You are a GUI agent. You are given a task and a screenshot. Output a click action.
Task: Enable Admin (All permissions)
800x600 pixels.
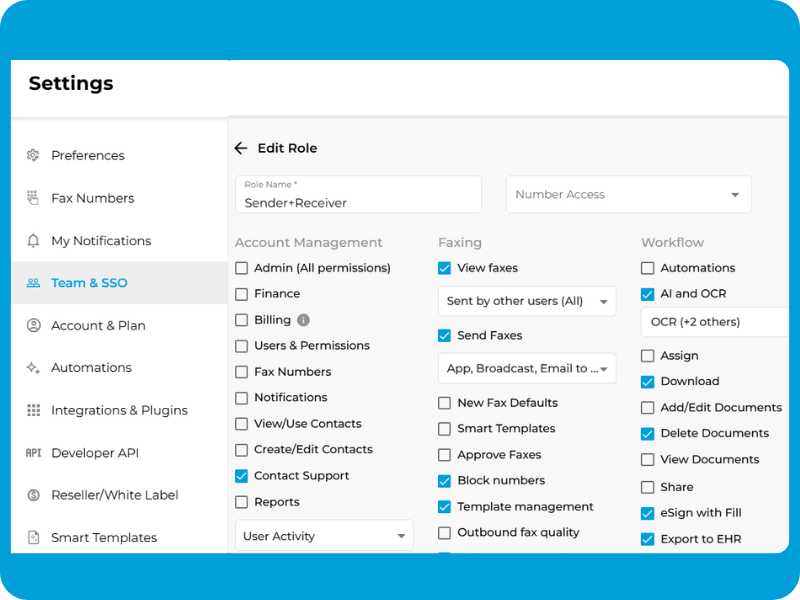click(x=241, y=267)
